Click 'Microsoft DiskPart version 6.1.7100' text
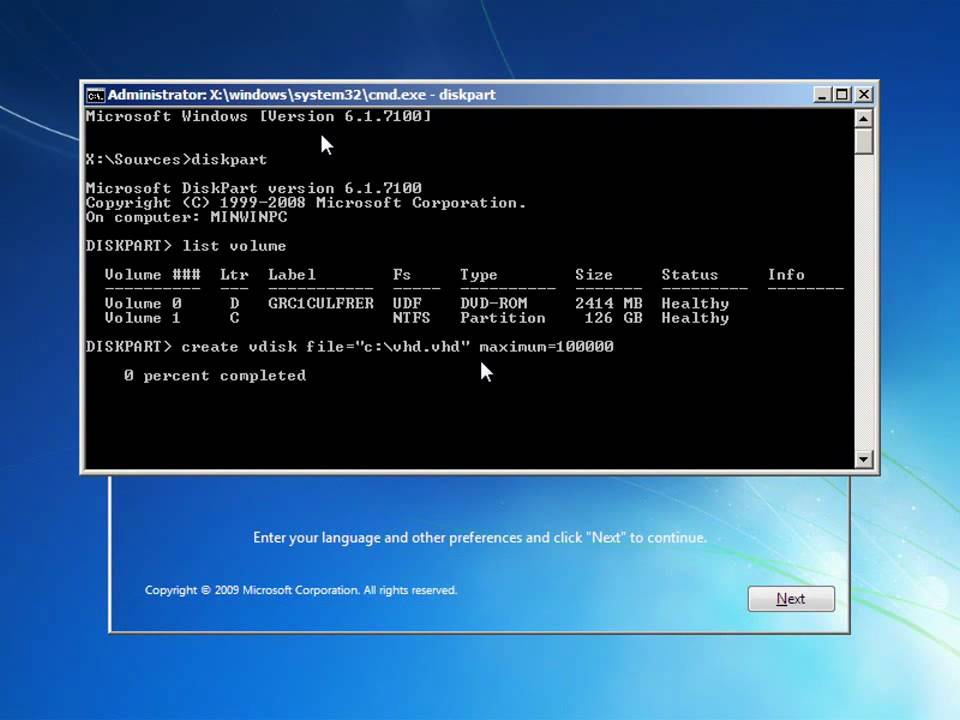960x720 pixels. (253, 188)
